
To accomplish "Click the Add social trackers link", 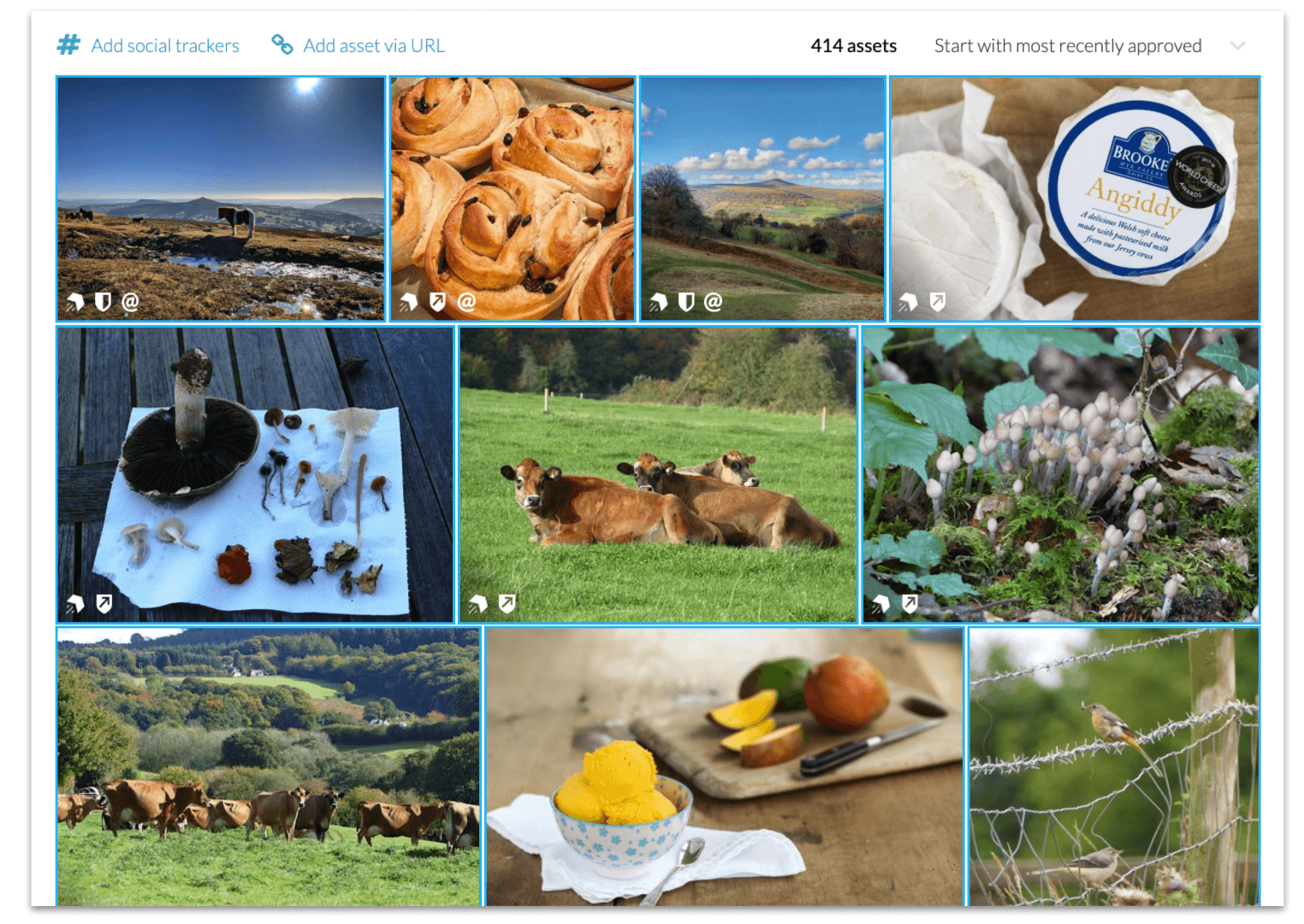I will 165,45.
